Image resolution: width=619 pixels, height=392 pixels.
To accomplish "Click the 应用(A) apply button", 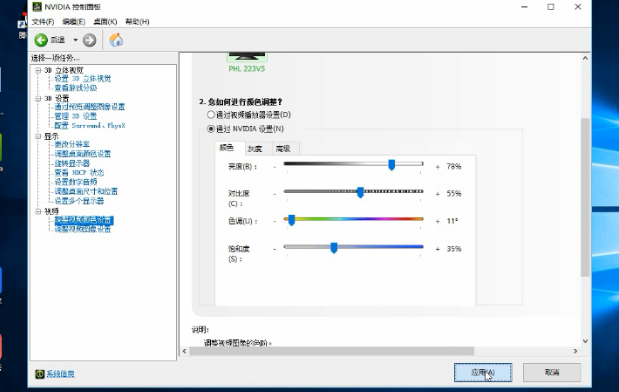I will [x=483, y=372].
